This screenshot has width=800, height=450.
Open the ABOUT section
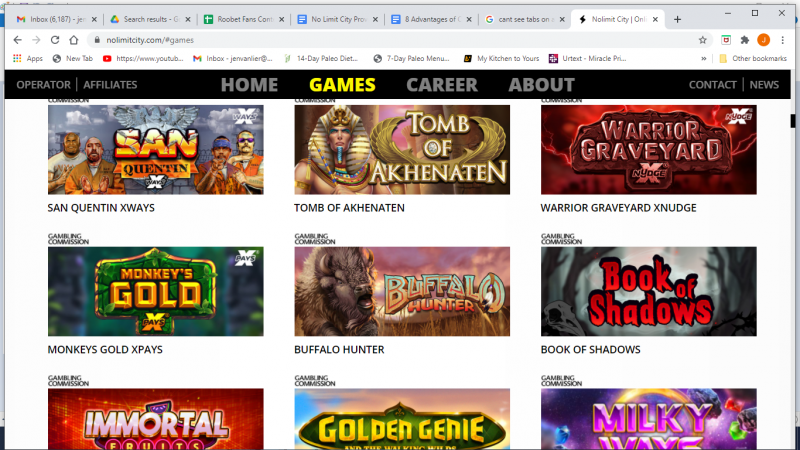541,85
